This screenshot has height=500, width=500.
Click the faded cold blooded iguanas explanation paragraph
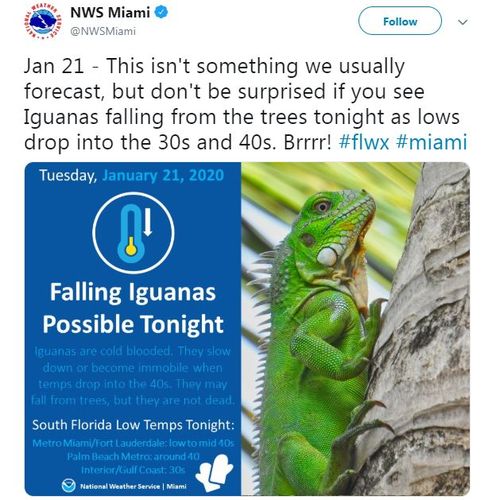point(133,376)
